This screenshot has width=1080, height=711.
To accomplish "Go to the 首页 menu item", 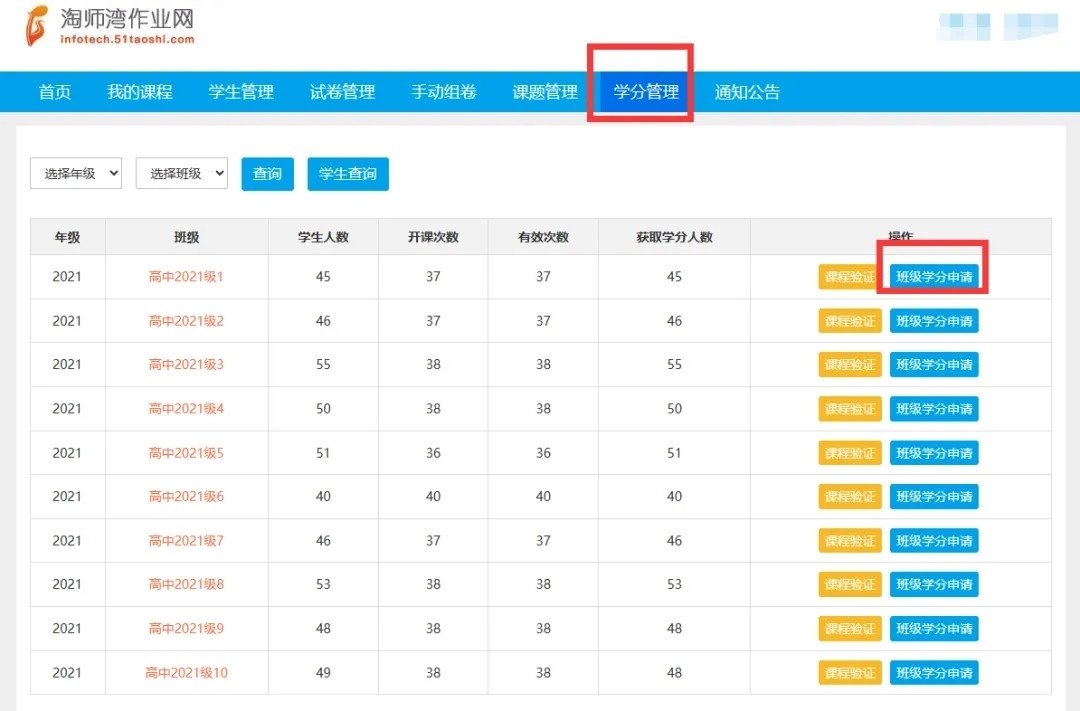I will pyautogui.click(x=55, y=92).
